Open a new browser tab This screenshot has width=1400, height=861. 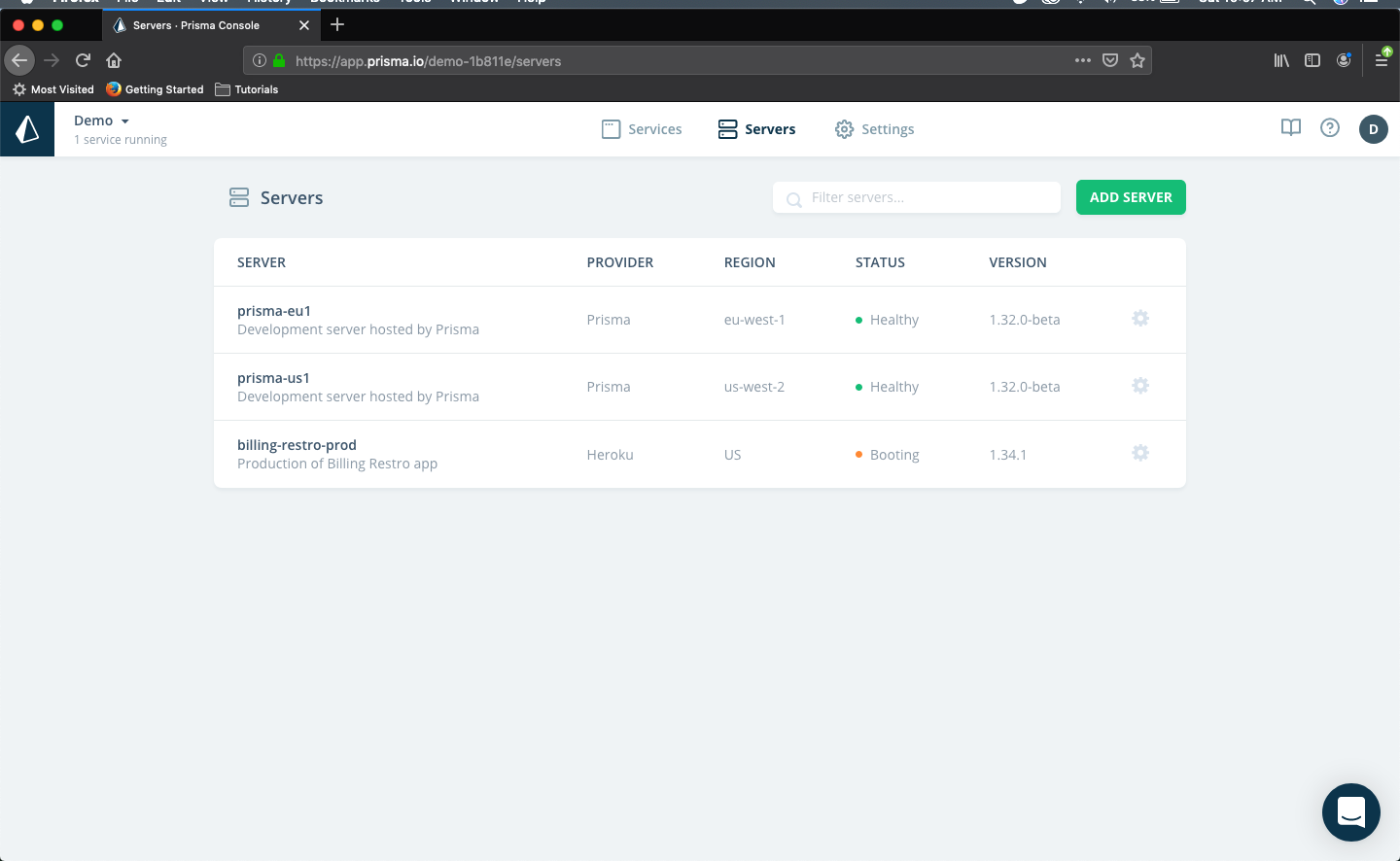click(x=337, y=24)
